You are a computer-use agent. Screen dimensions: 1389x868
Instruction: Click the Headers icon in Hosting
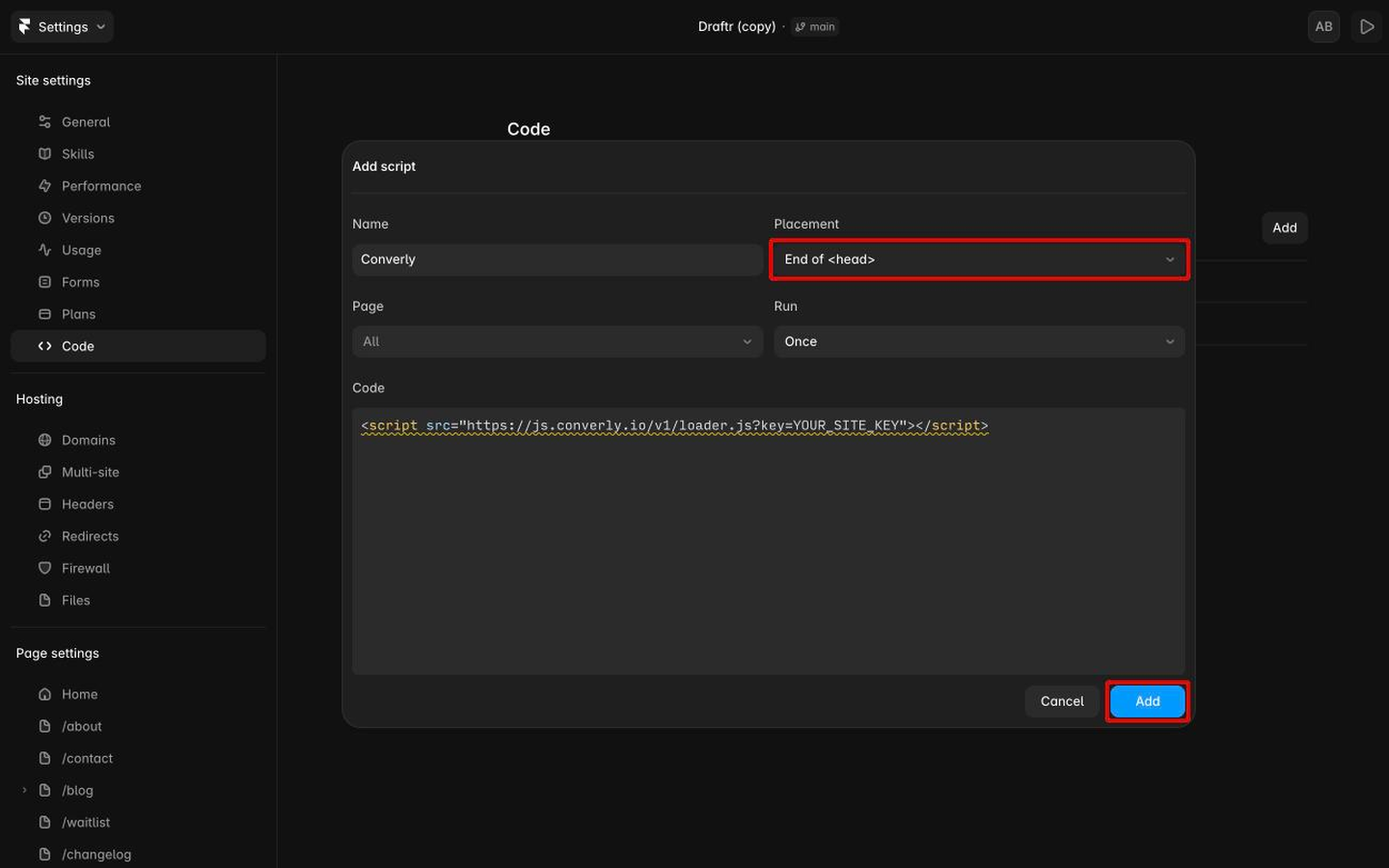point(44,503)
